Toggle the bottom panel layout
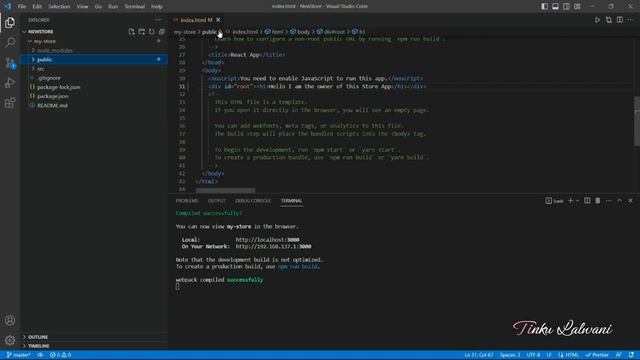The width and height of the screenshot is (640, 360). click(x=556, y=6)
